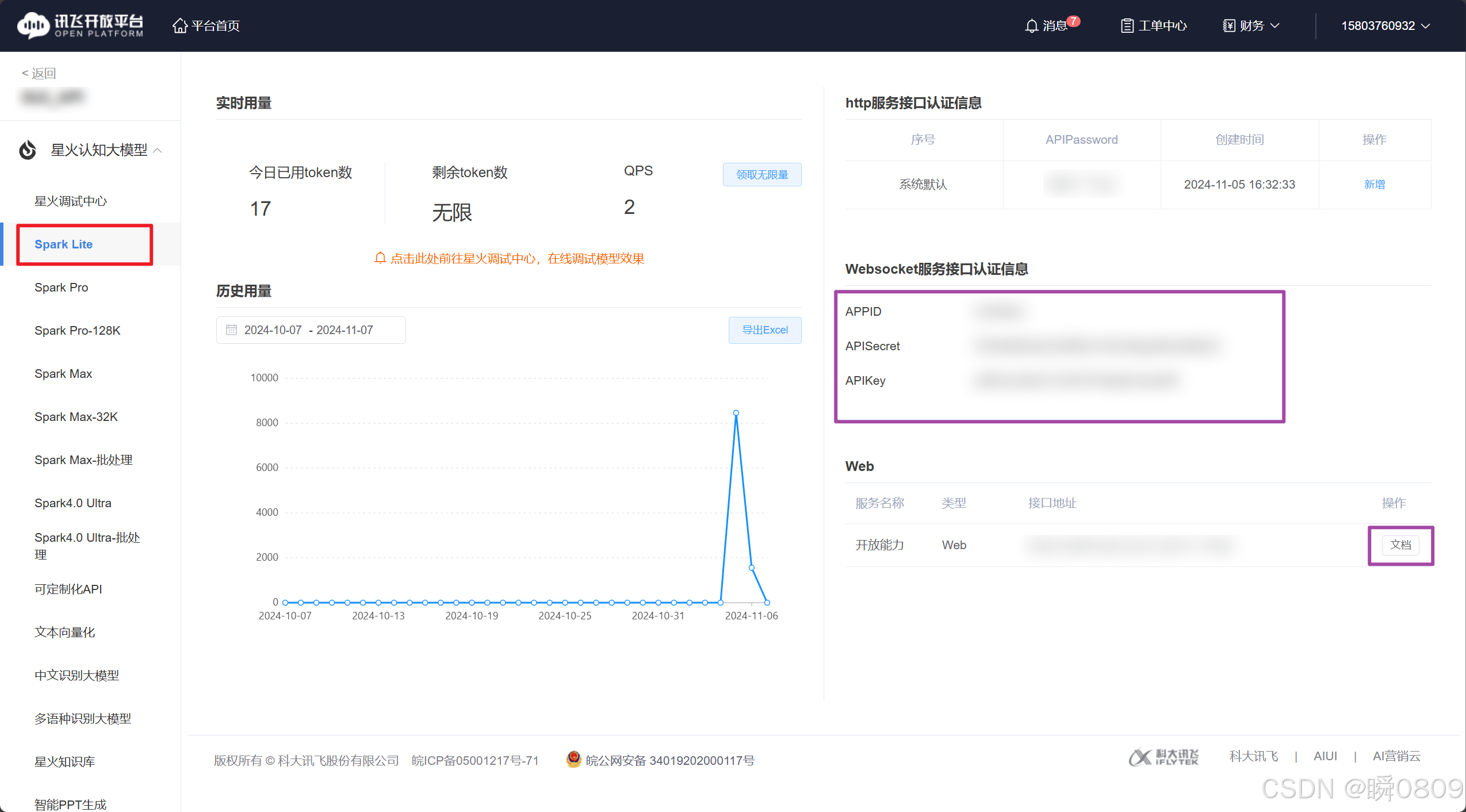Click the 无限 remaining token value

[452, 213]
